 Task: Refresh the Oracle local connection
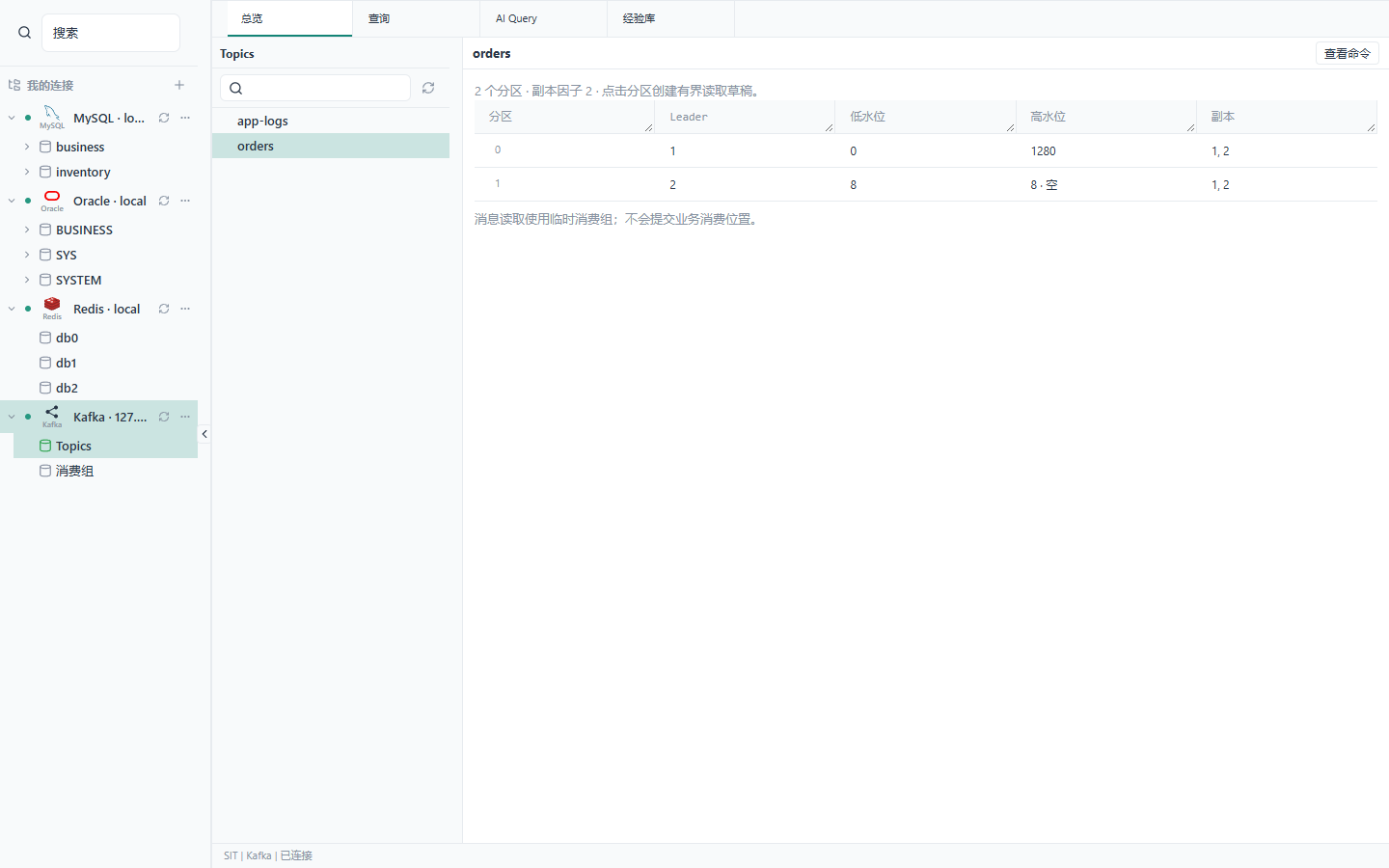(164, 201)
